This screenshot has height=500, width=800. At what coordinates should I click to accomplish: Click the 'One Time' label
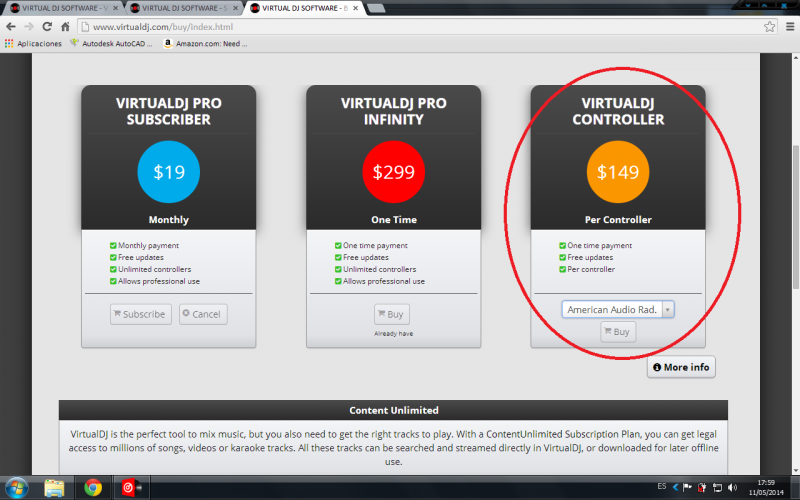(x=393, y=220)
